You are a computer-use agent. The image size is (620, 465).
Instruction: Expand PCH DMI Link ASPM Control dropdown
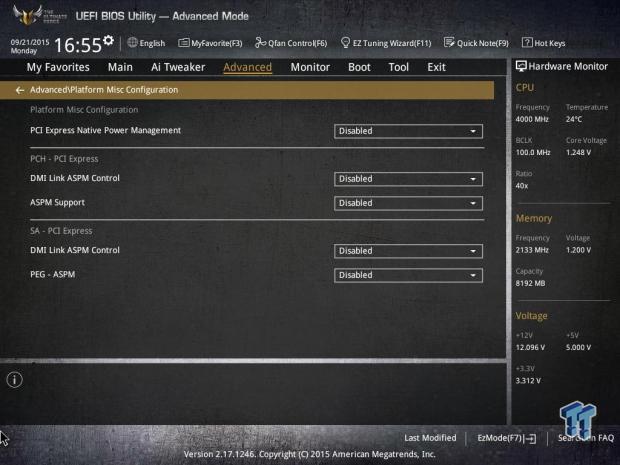pyautogui.click(x=408, y=179)
